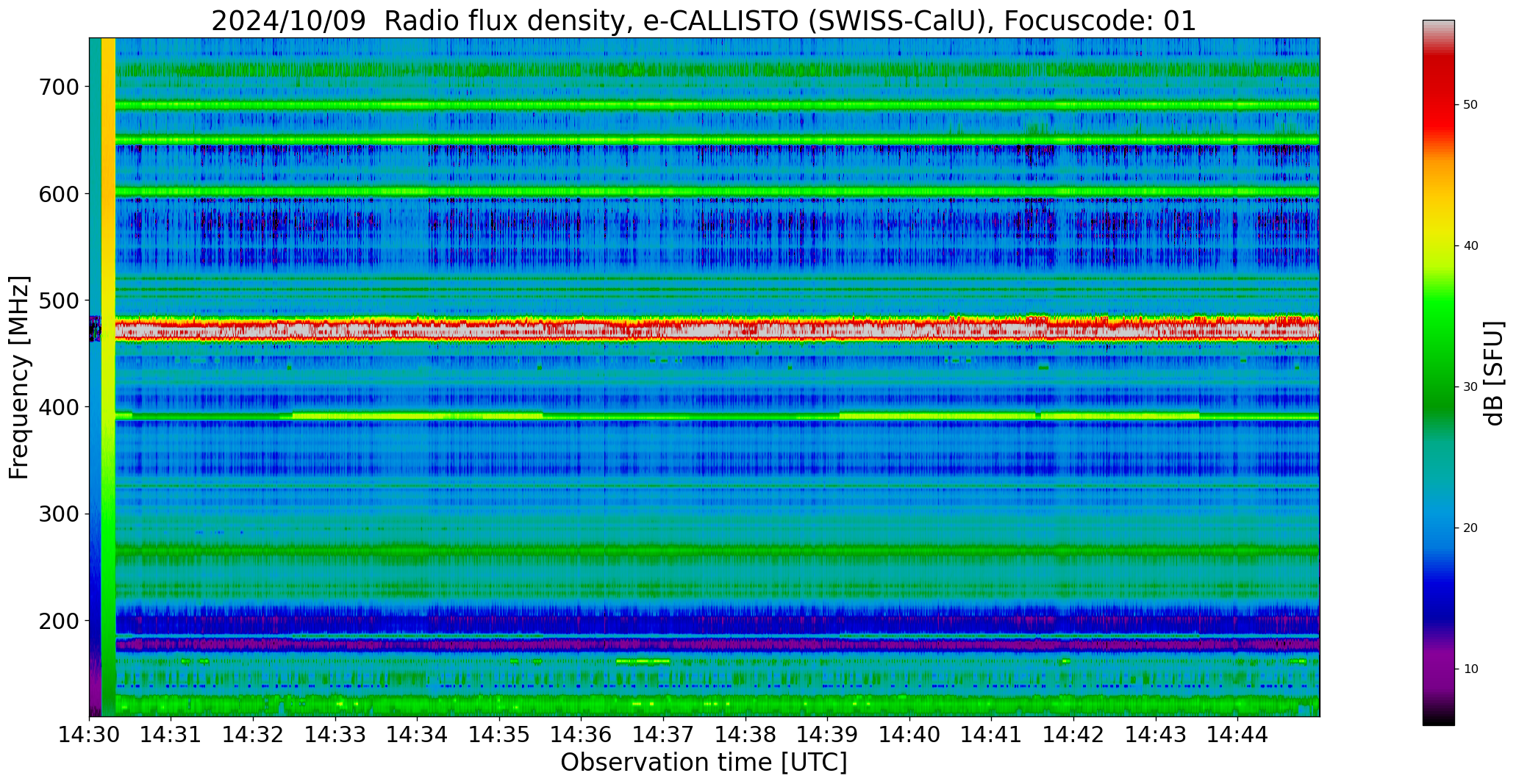Click the colorbar tick label 50

pos(1470,105)
